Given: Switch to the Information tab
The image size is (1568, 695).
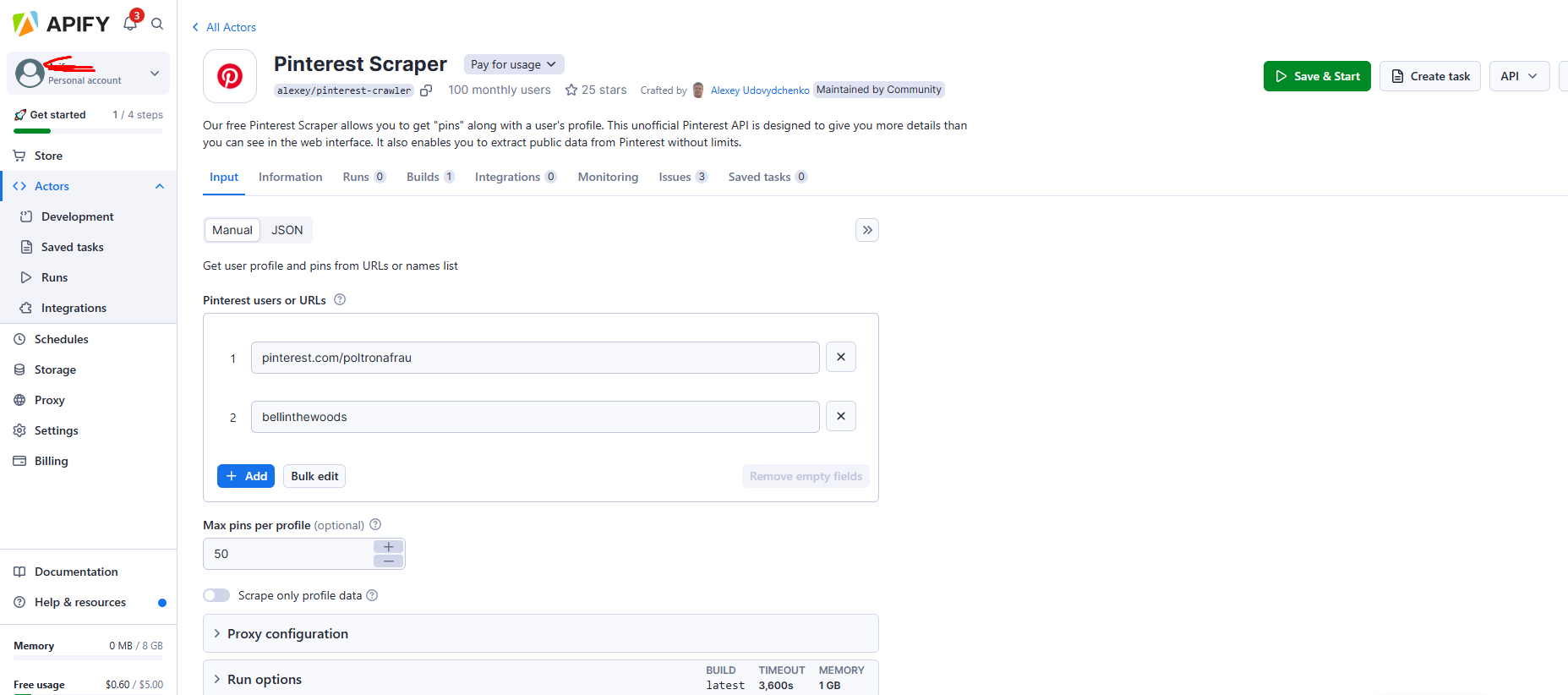Looking at the screenshot, I should (x=290, y=177).
